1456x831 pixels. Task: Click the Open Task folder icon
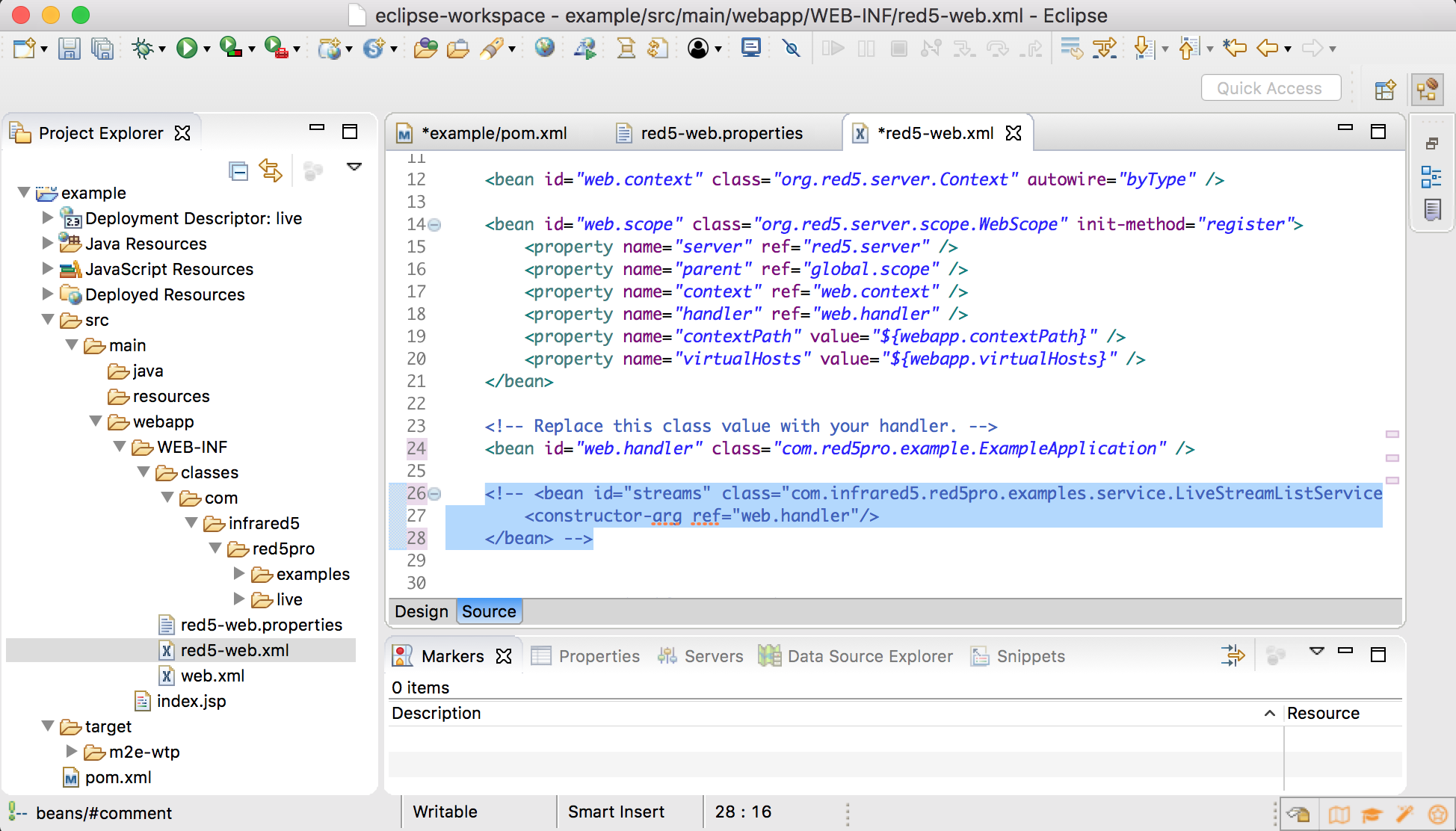[458, 49]
